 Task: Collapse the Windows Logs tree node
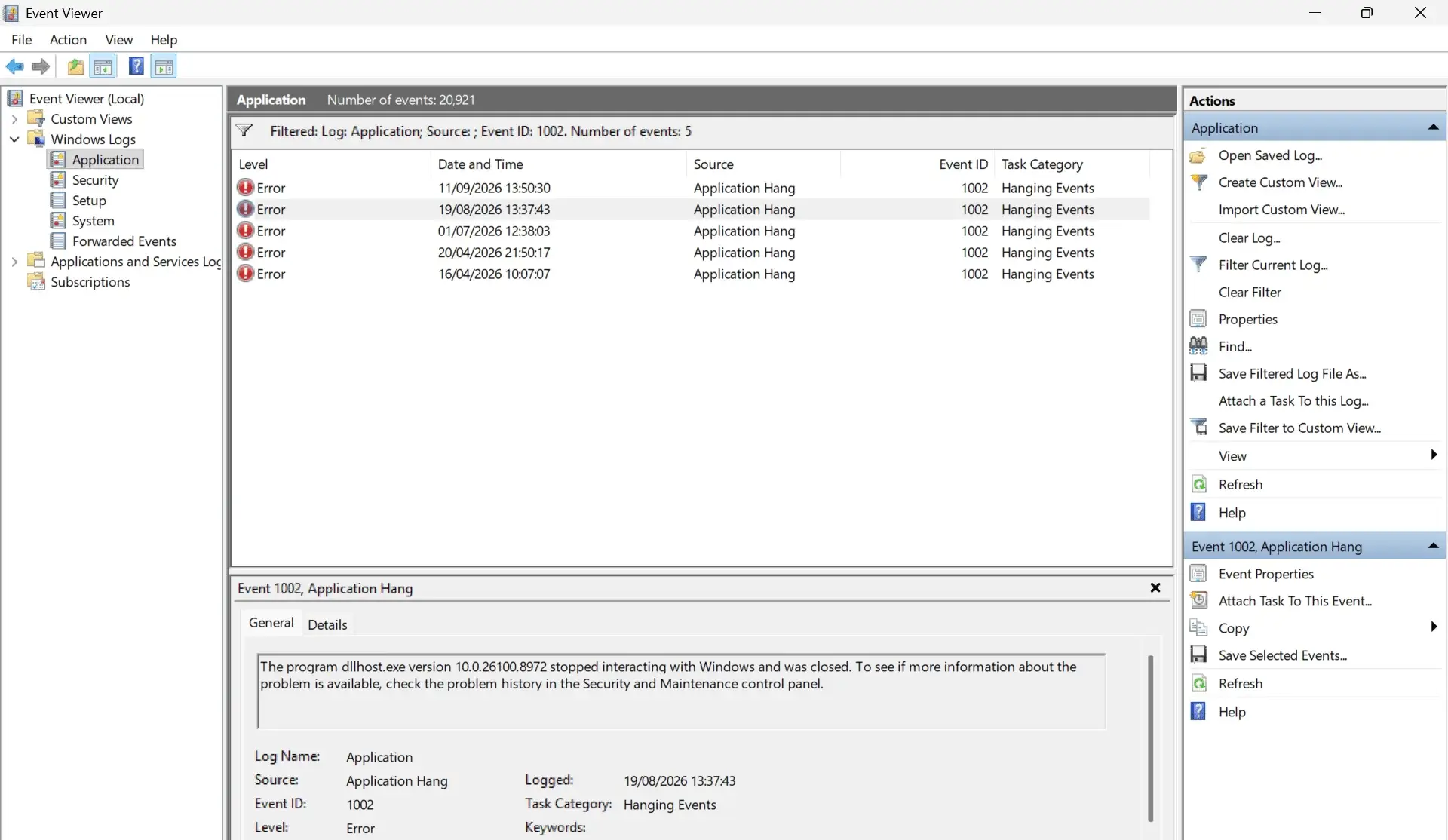(x=14, y=139)
